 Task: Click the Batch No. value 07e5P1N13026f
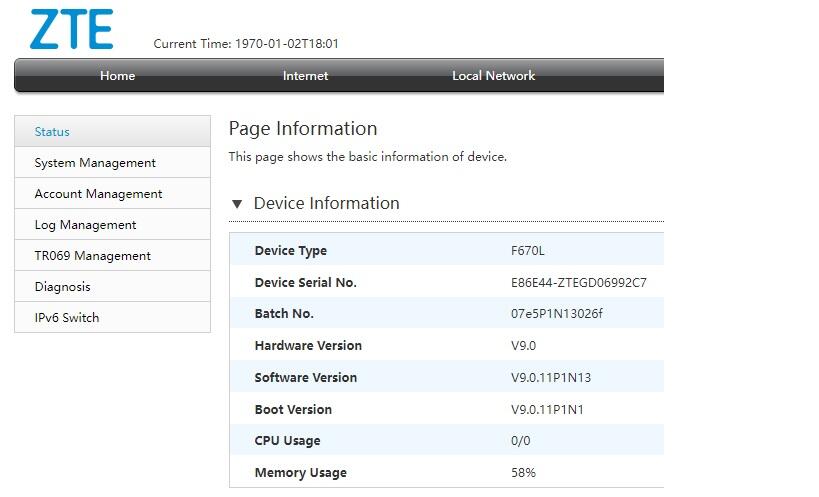[556, 314]
